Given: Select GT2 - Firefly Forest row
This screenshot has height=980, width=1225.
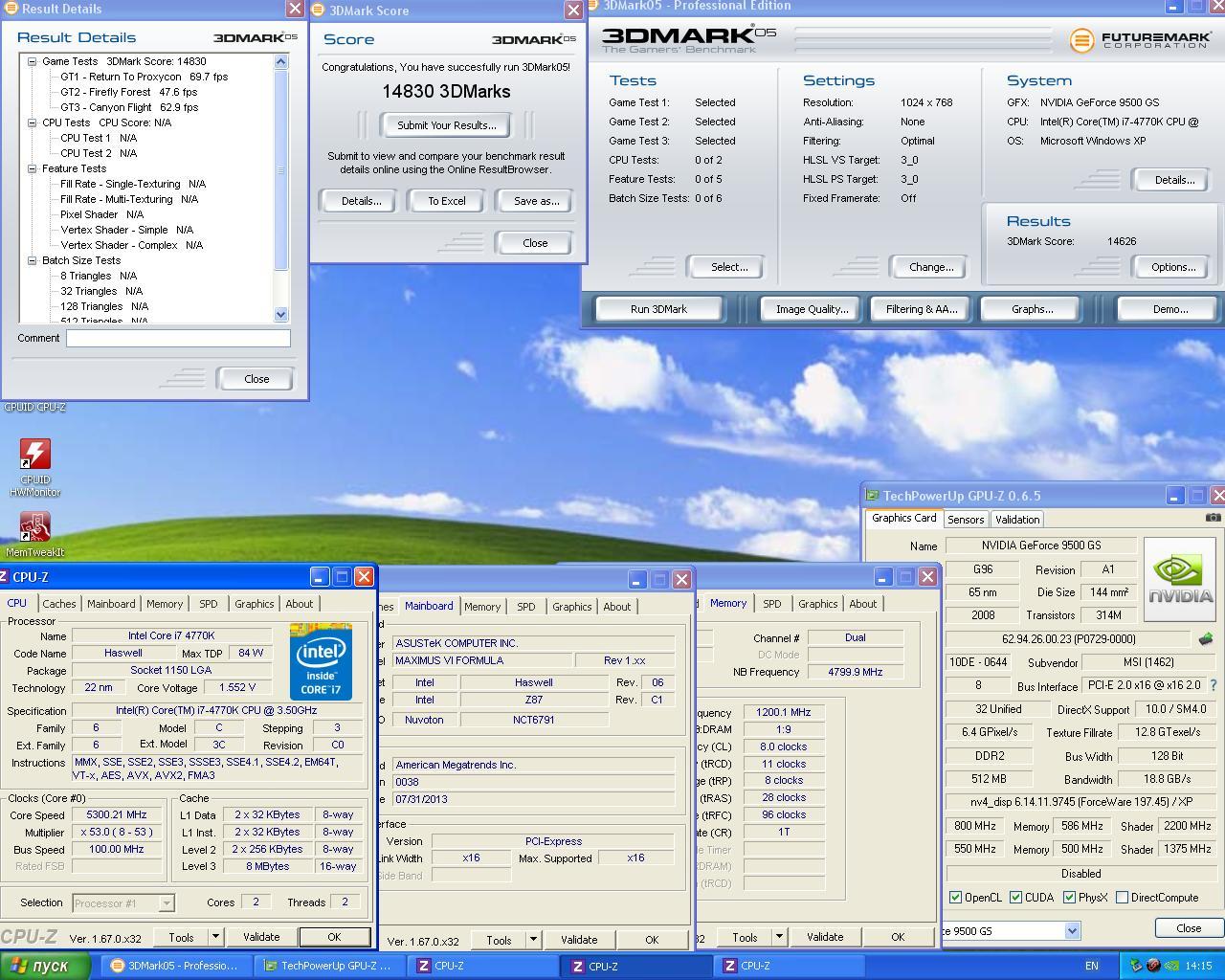Looking at the screenshot, I should point(129,92).
